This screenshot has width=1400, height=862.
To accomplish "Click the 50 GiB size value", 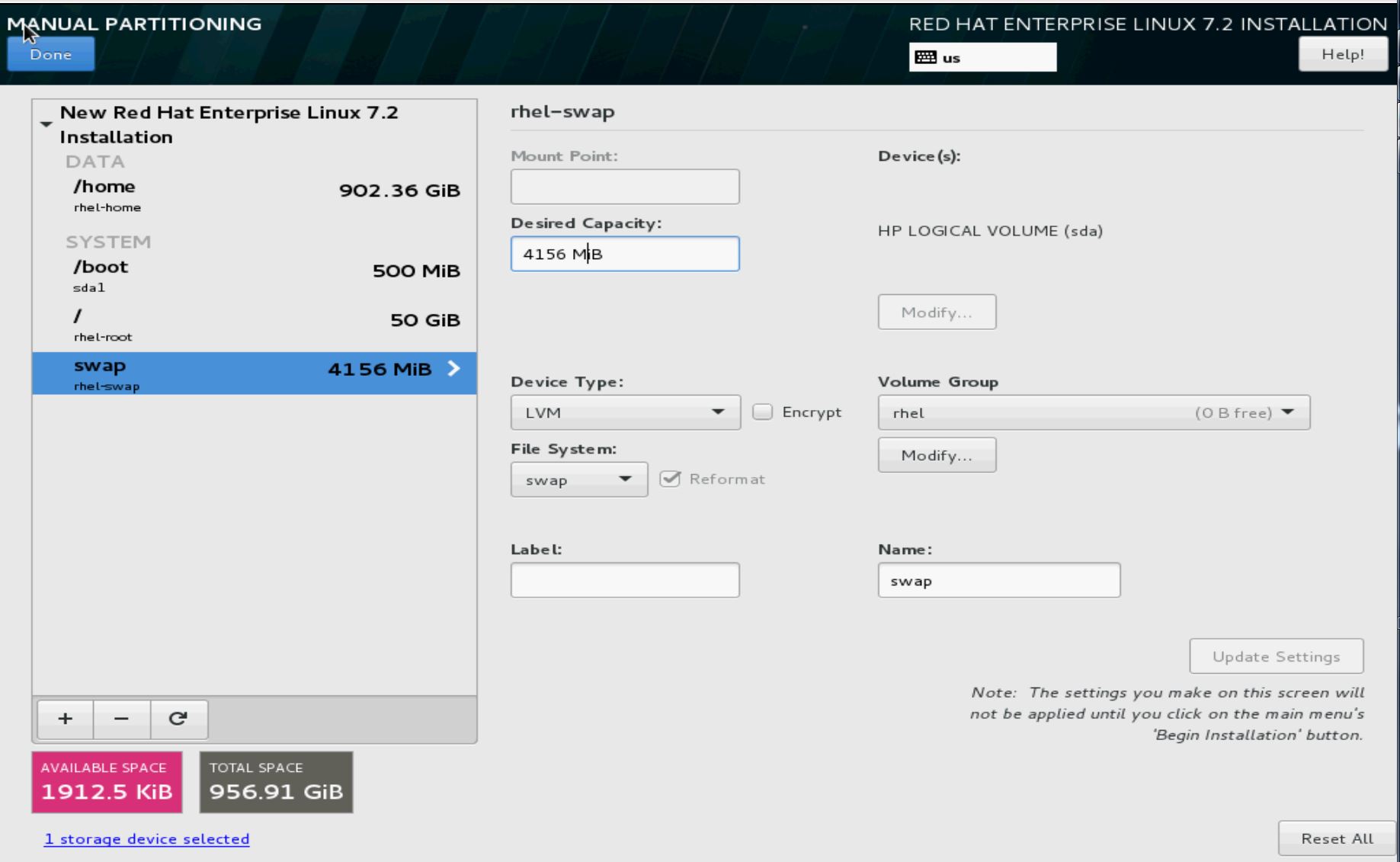I will tap(425, 320).
